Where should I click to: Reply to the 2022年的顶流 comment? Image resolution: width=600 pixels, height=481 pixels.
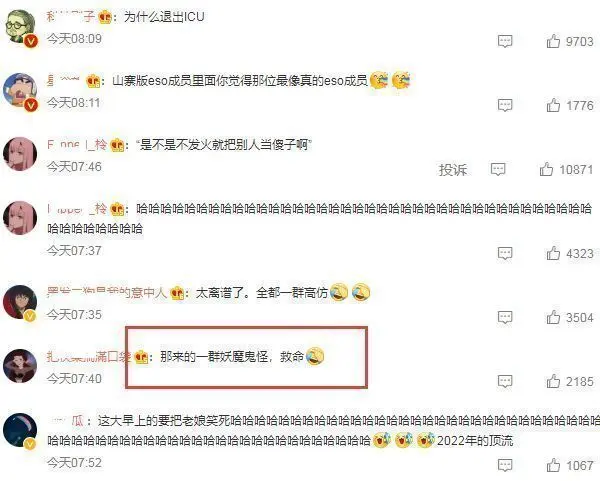(505, 465)
